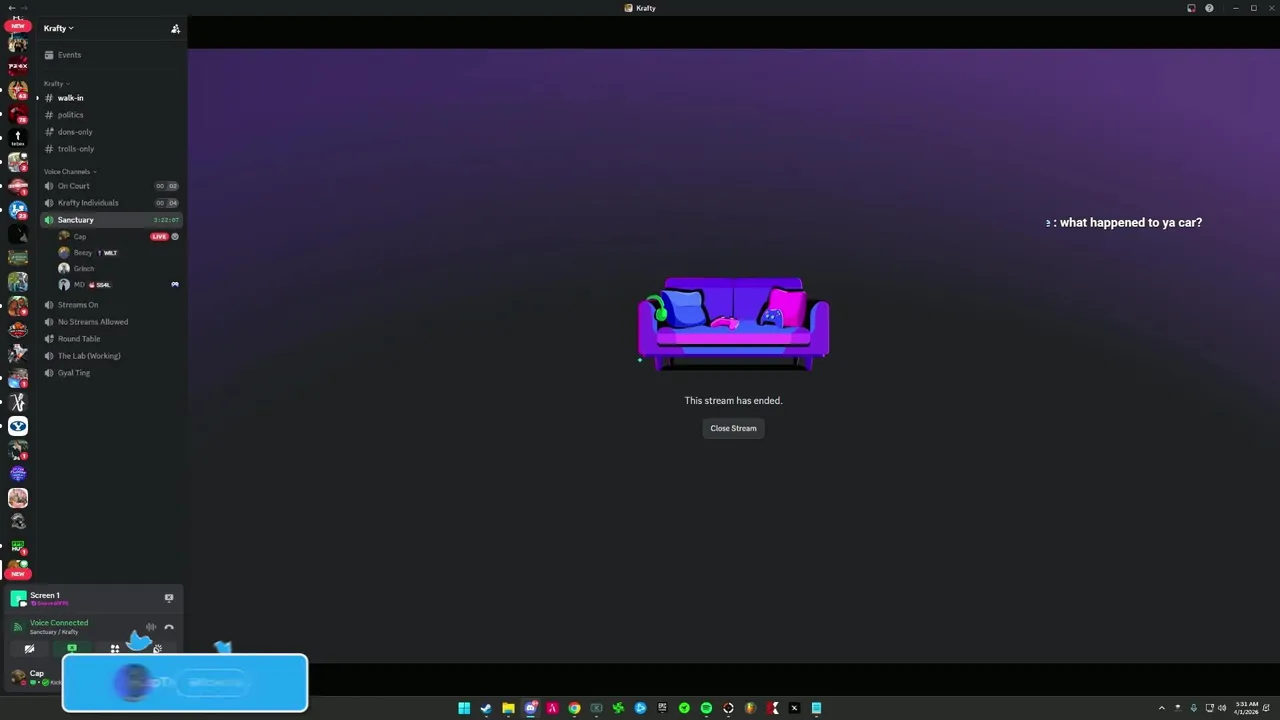Join the Gyal Ting voice channel
1280x720 pixels.
click(111, 373)
